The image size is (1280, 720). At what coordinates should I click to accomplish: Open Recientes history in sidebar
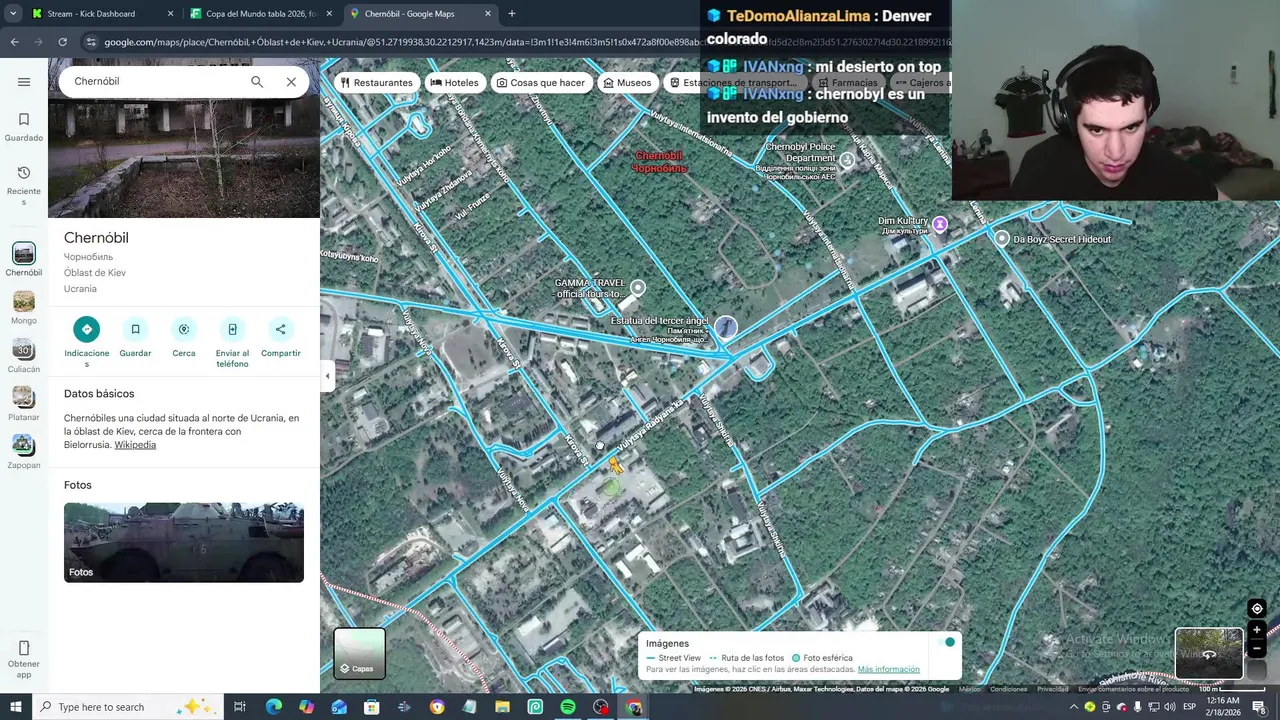[x=24, y=186]
